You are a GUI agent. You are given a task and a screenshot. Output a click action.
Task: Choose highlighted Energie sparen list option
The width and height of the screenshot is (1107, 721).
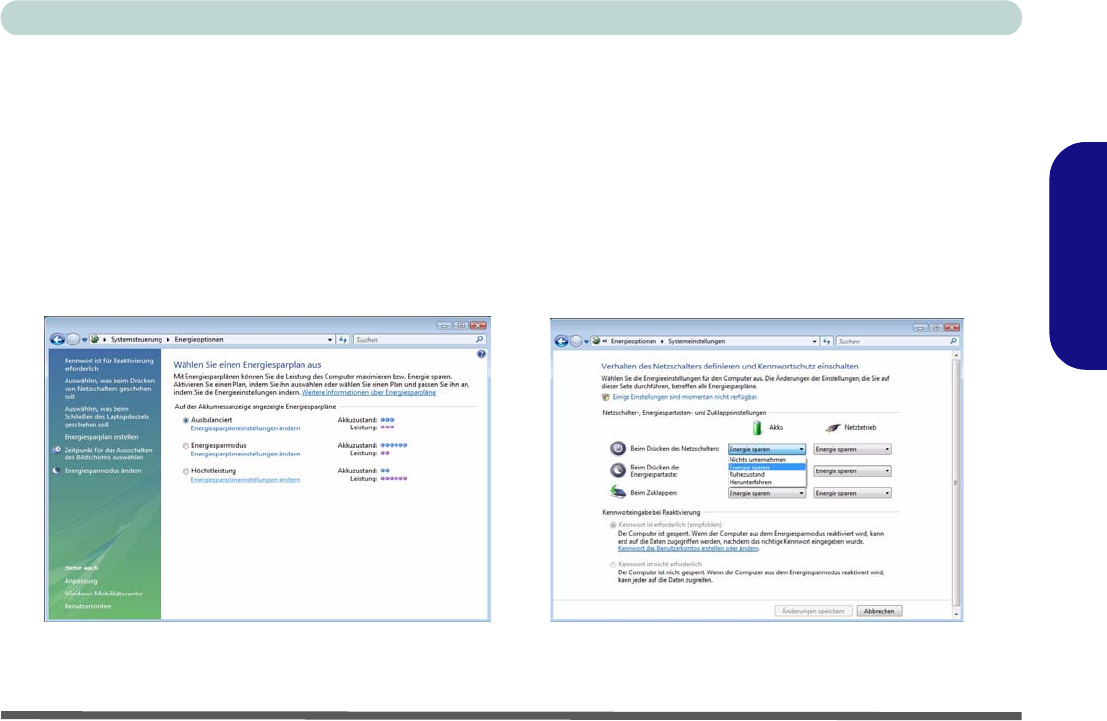click(767, 467)
